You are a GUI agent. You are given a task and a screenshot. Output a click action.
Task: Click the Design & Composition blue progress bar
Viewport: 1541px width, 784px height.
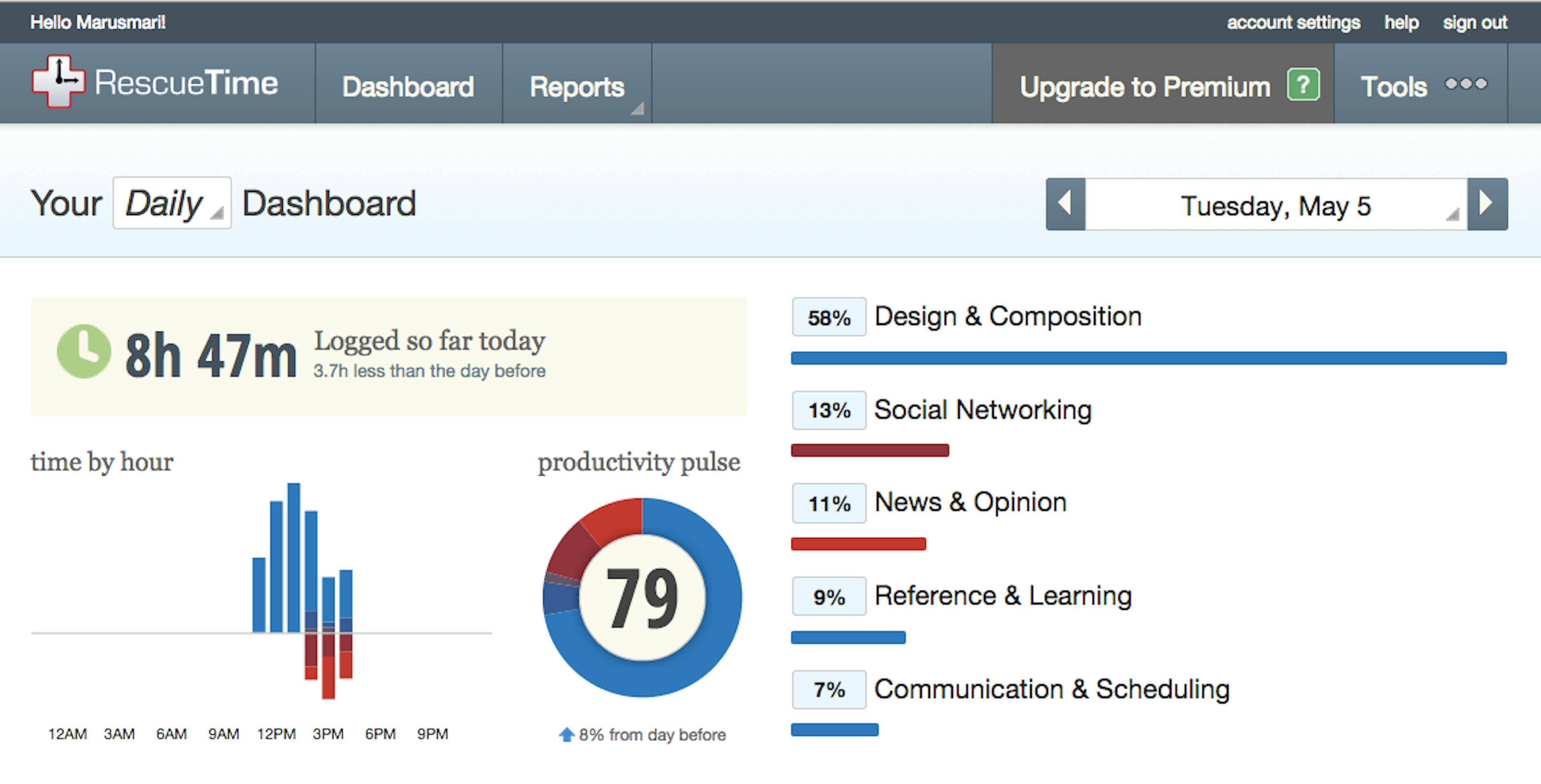[1149, 357]
